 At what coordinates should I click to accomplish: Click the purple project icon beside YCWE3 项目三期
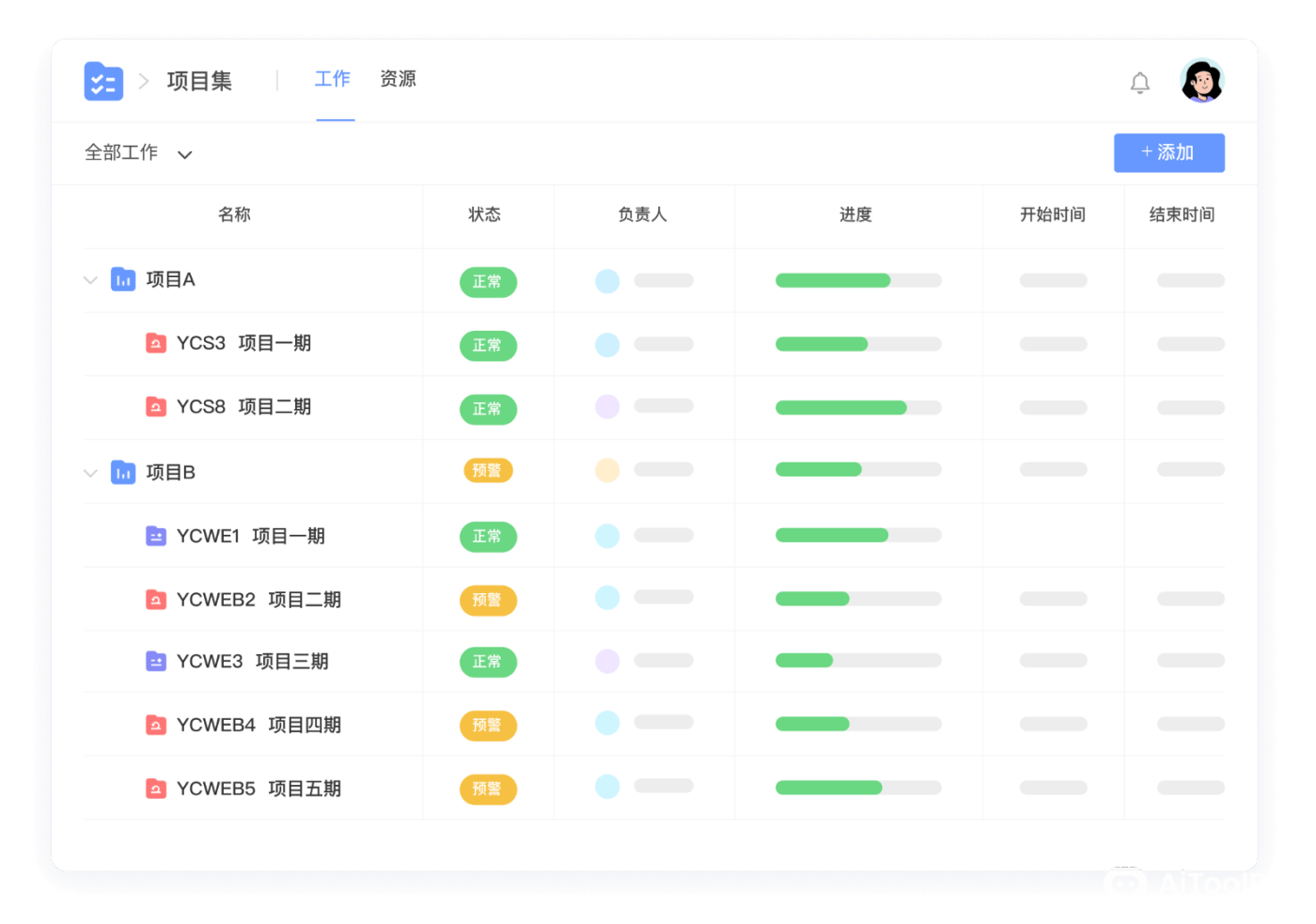[156, 662]
